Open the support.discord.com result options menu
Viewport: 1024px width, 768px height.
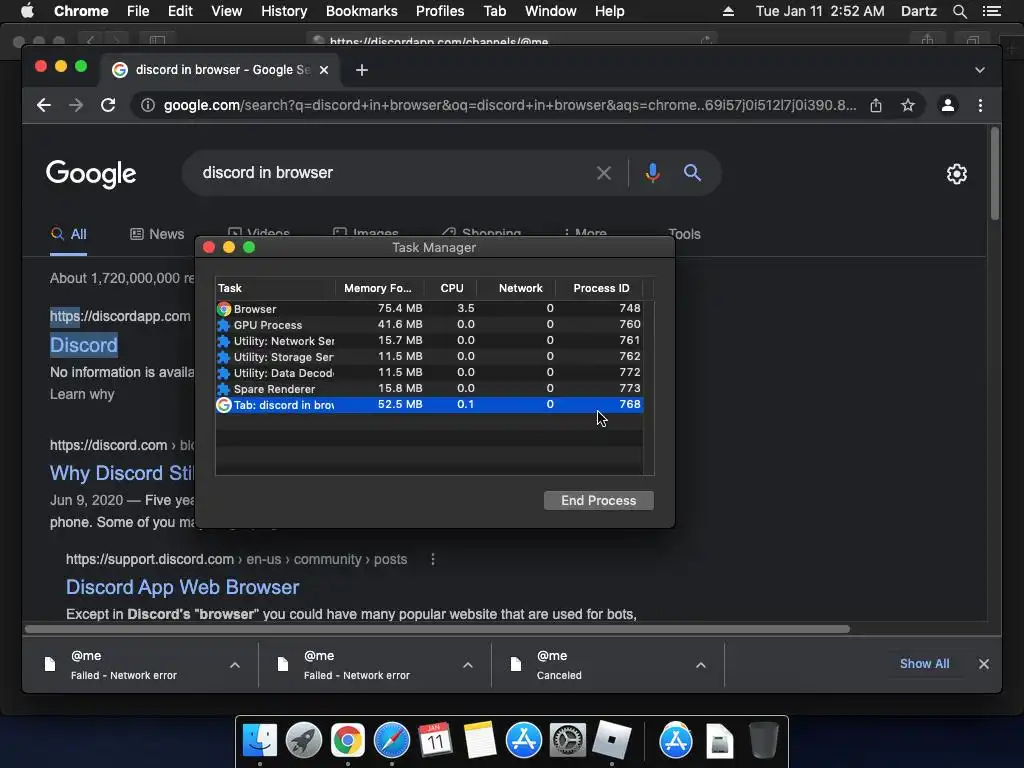(432, 560)
